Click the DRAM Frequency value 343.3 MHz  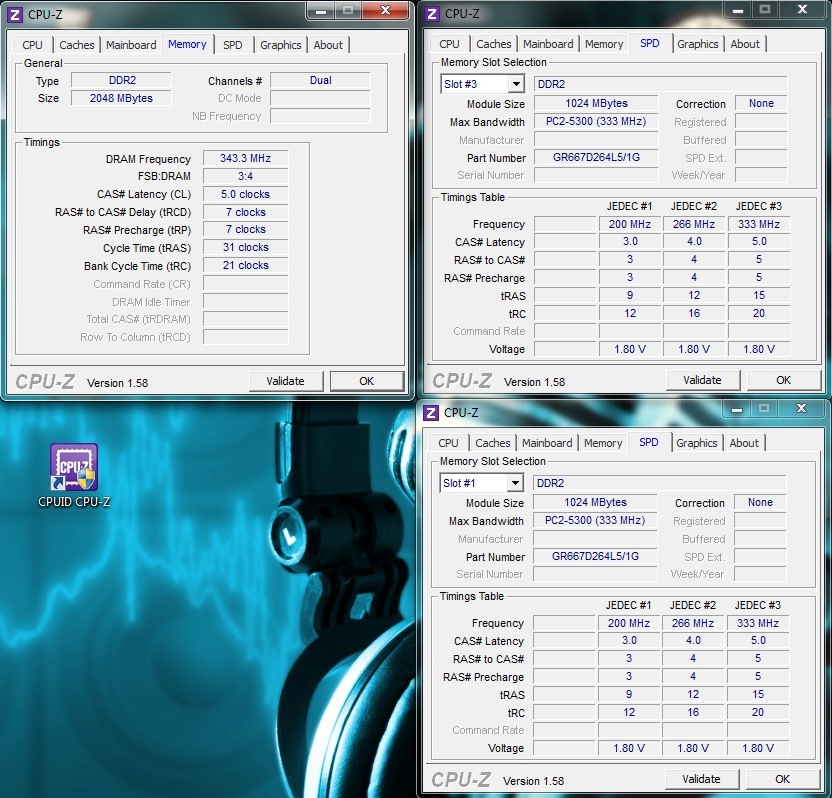(x=246, y=158)
